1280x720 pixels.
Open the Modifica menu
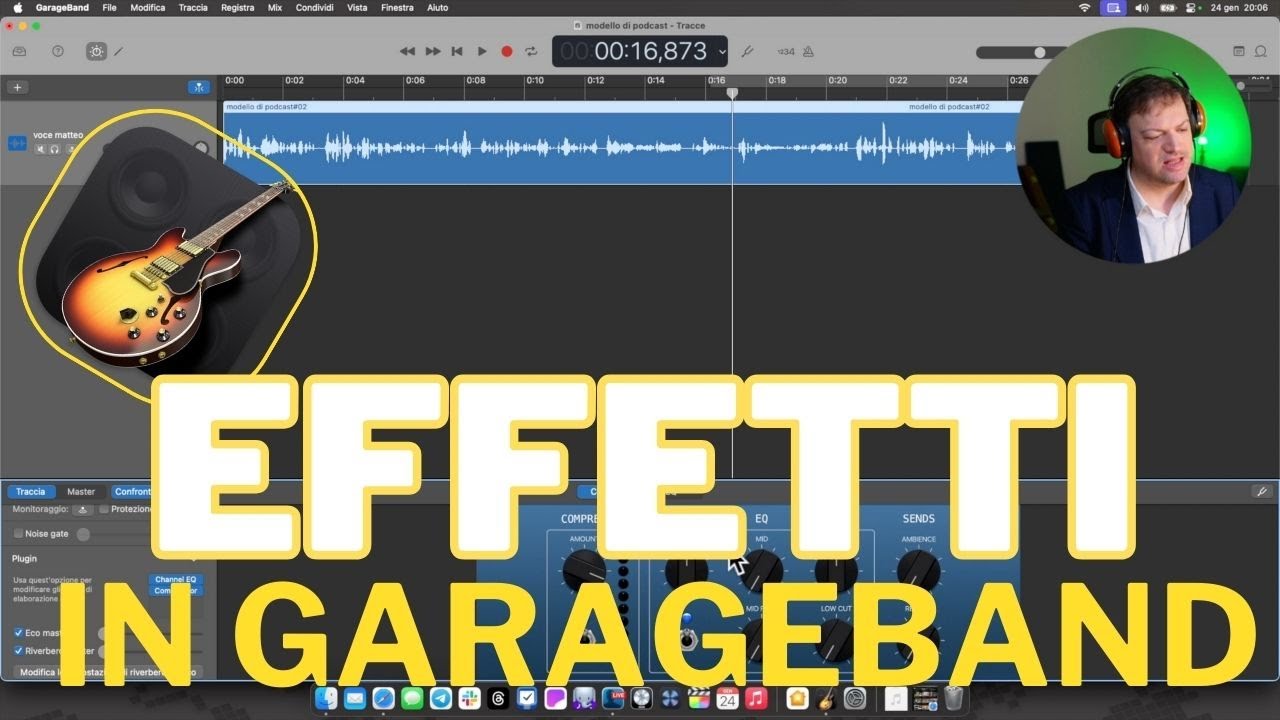pyautogui.click(x=148, y=7)
